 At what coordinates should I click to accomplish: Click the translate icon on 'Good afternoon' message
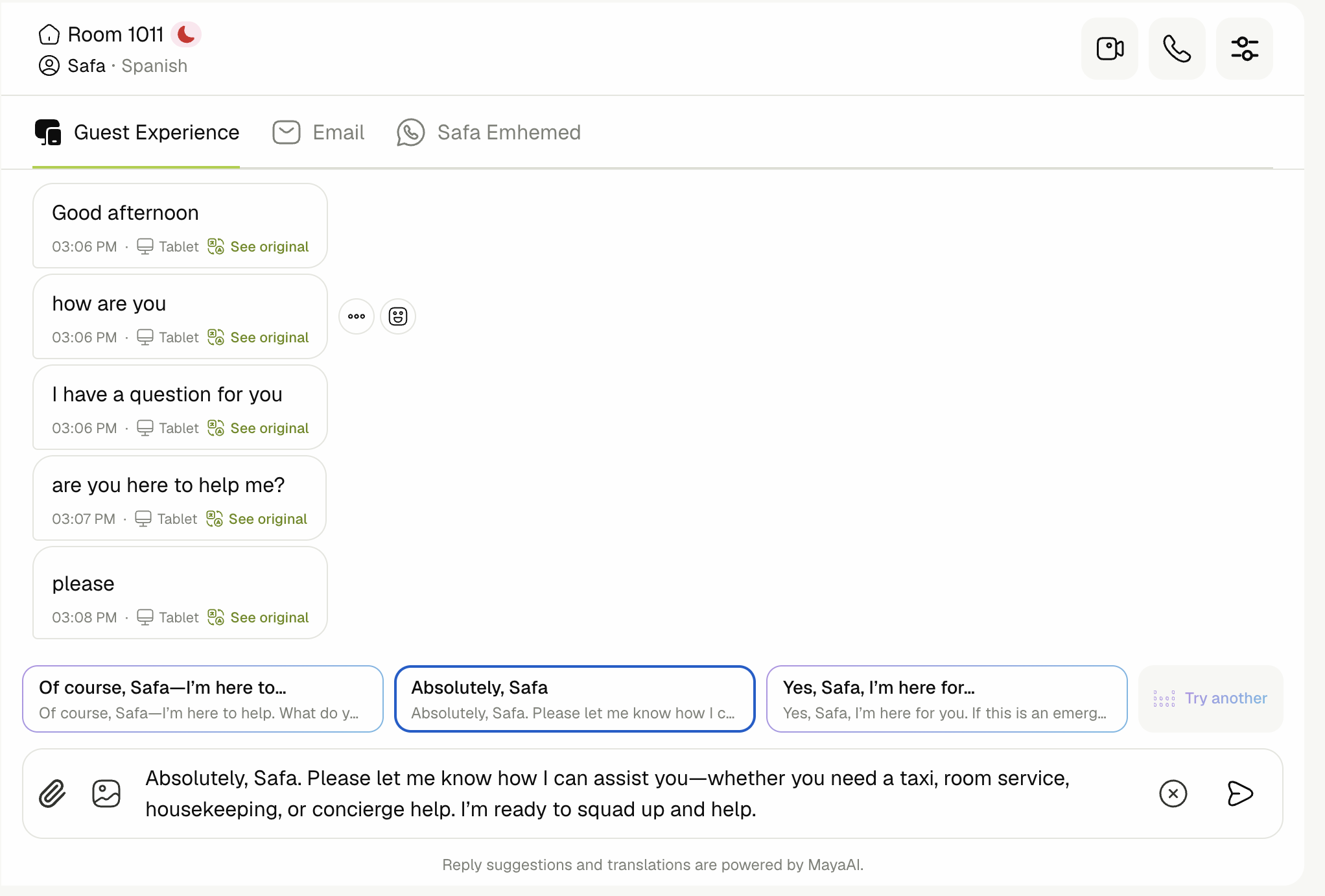point(216,246)
